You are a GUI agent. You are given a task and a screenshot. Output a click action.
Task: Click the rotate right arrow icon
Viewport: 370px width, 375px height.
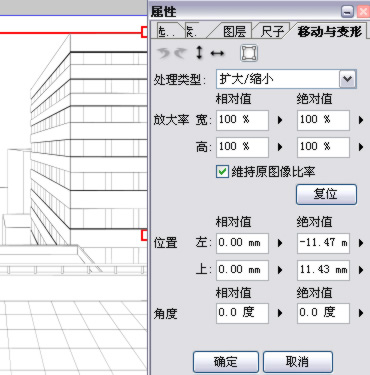[x=180, y=53]
